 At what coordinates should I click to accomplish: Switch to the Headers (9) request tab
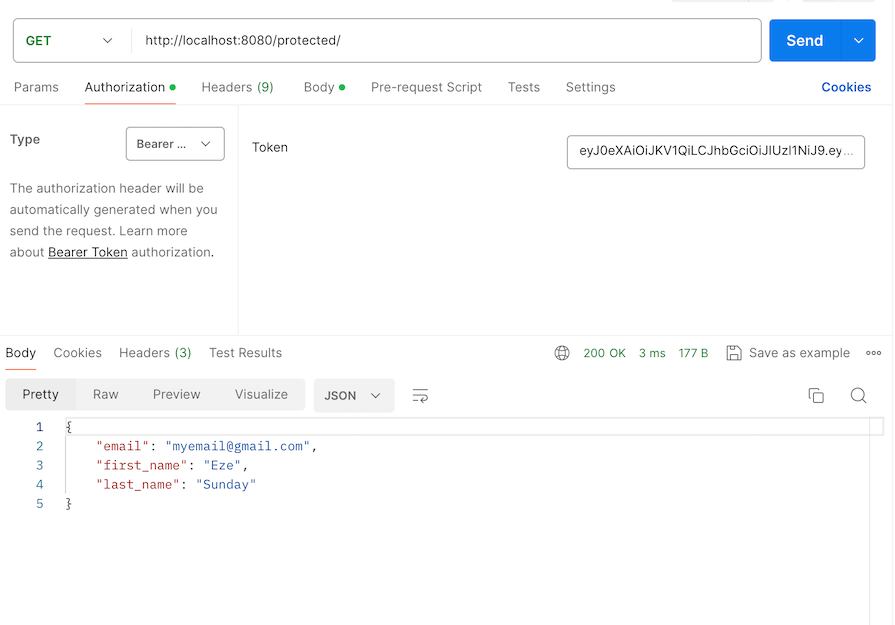(237, 87)
